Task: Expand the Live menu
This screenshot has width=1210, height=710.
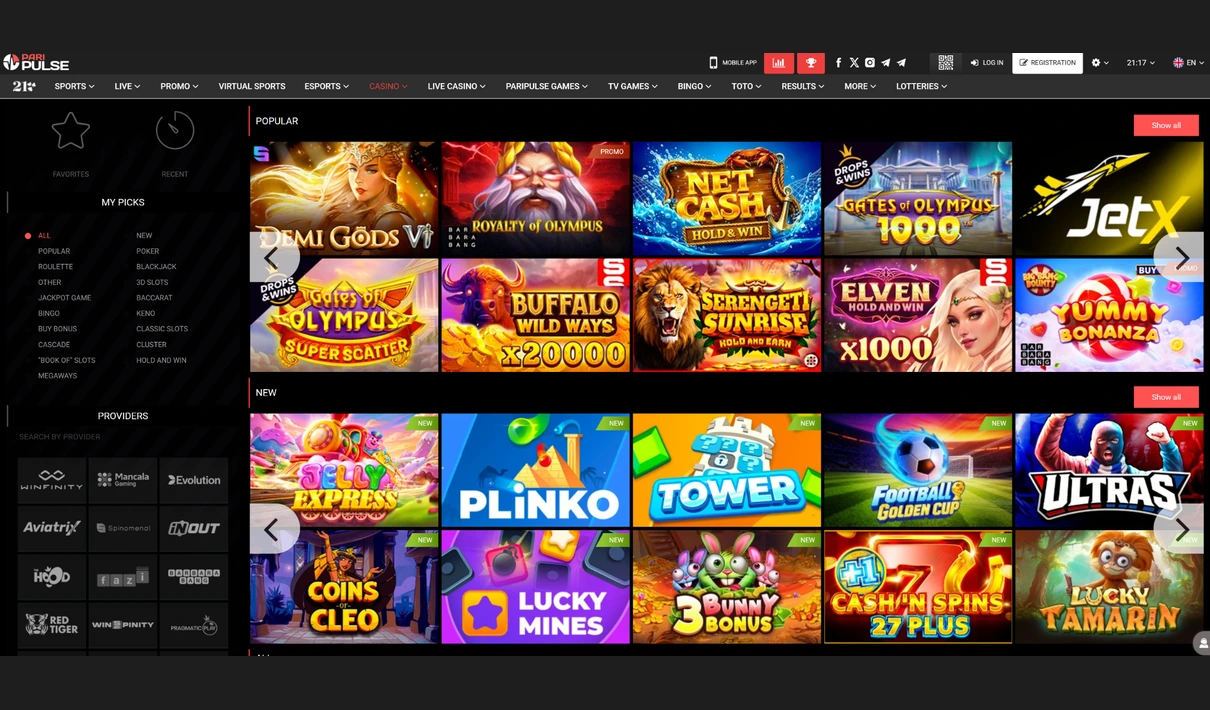Action: pyautogui.click(x=127, y=87)
